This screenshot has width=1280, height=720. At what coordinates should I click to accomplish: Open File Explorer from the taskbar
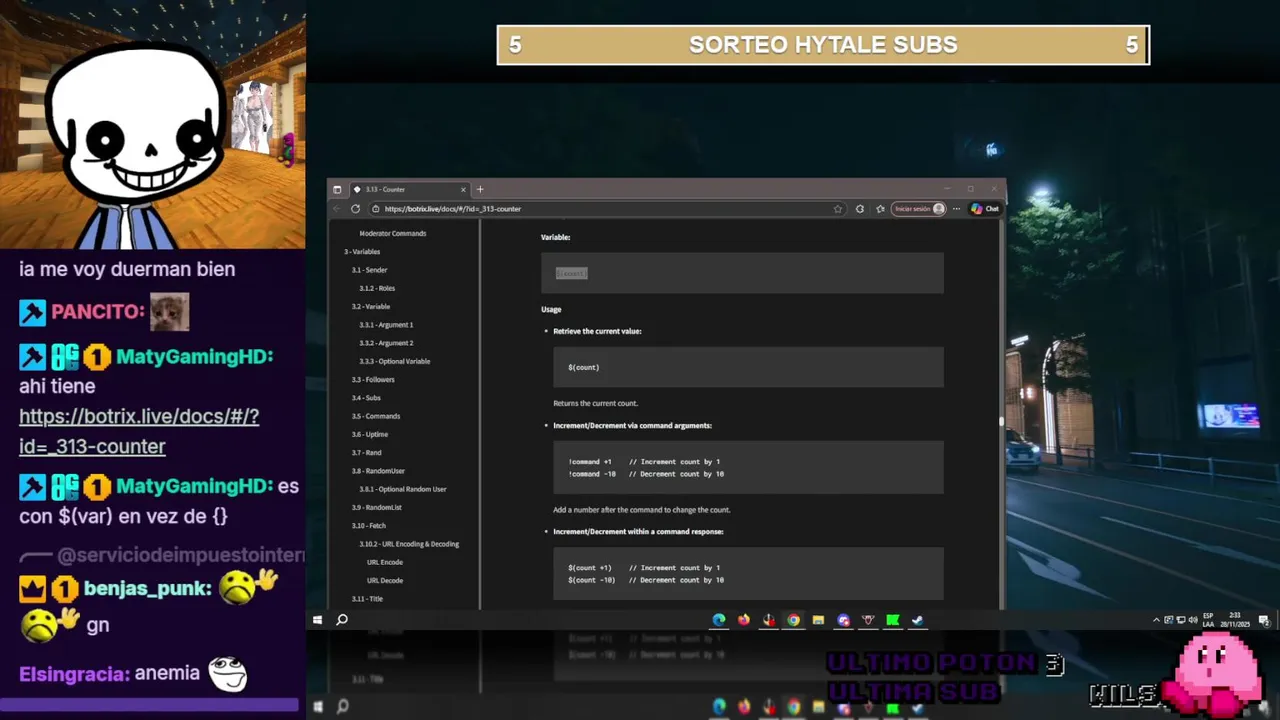818,620
